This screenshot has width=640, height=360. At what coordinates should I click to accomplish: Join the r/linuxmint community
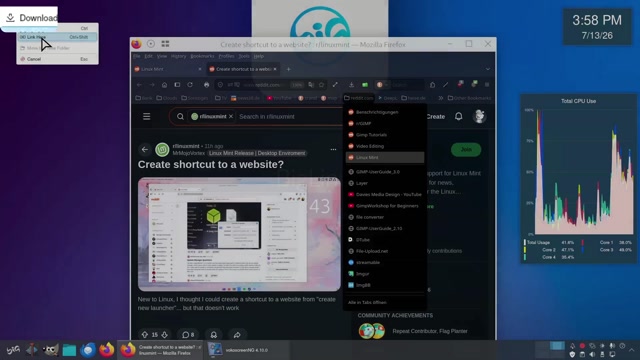point(466,150)
